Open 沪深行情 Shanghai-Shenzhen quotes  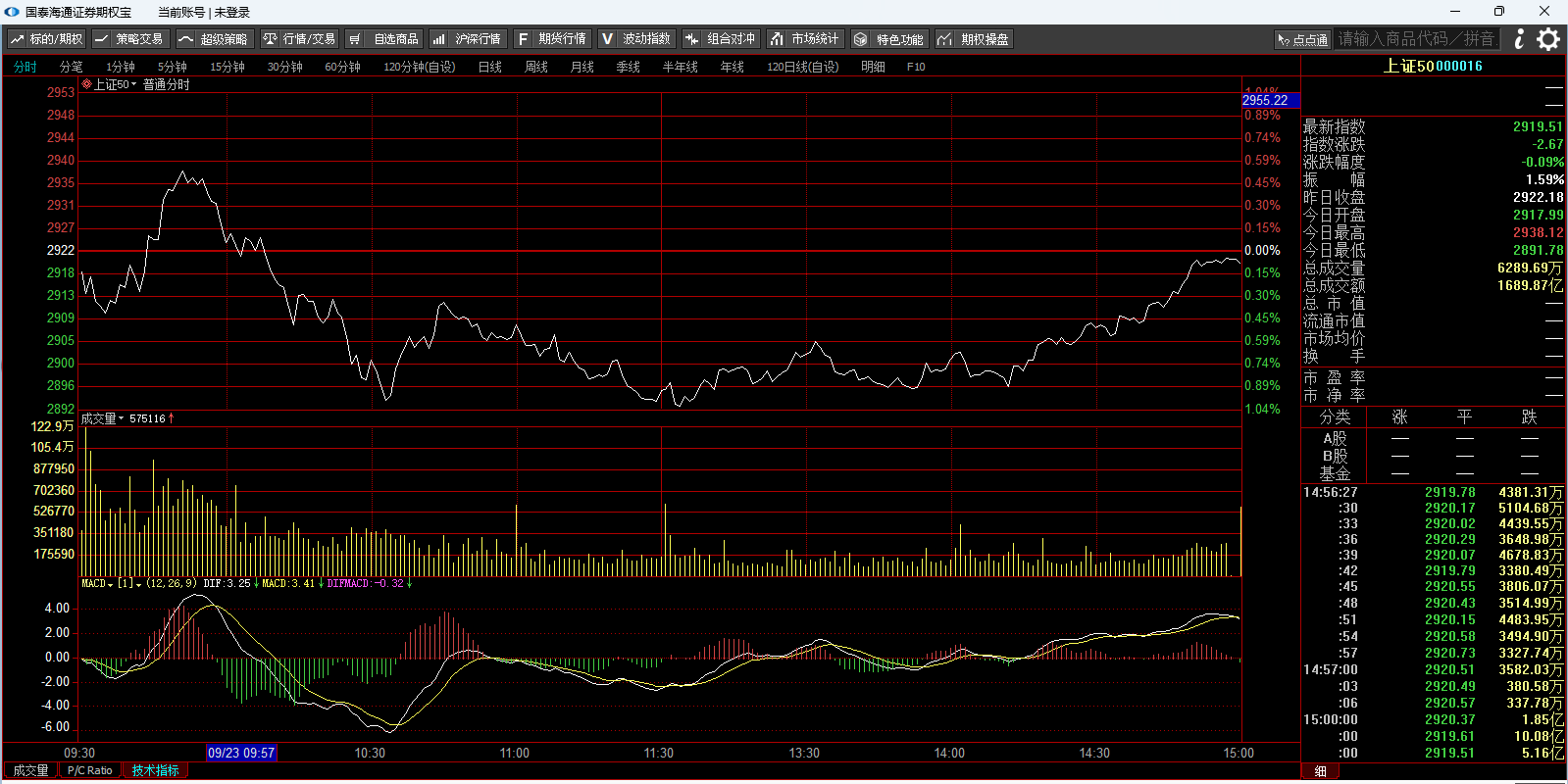click(x=468, y=39)
